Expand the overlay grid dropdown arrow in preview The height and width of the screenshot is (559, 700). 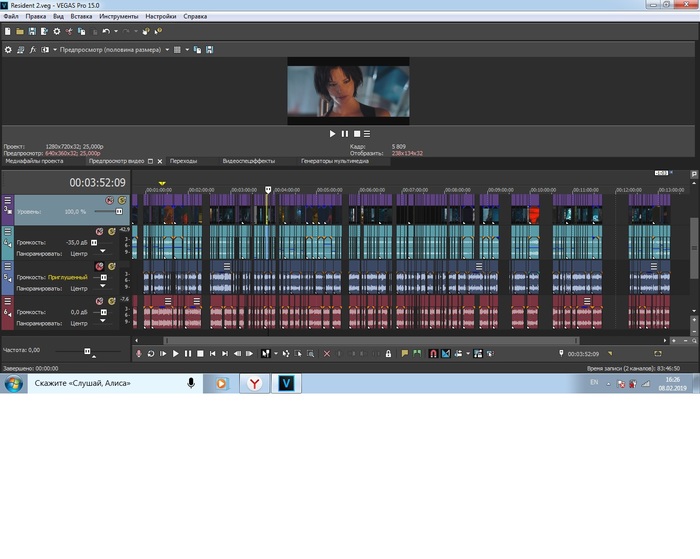[x=187, y=49]
